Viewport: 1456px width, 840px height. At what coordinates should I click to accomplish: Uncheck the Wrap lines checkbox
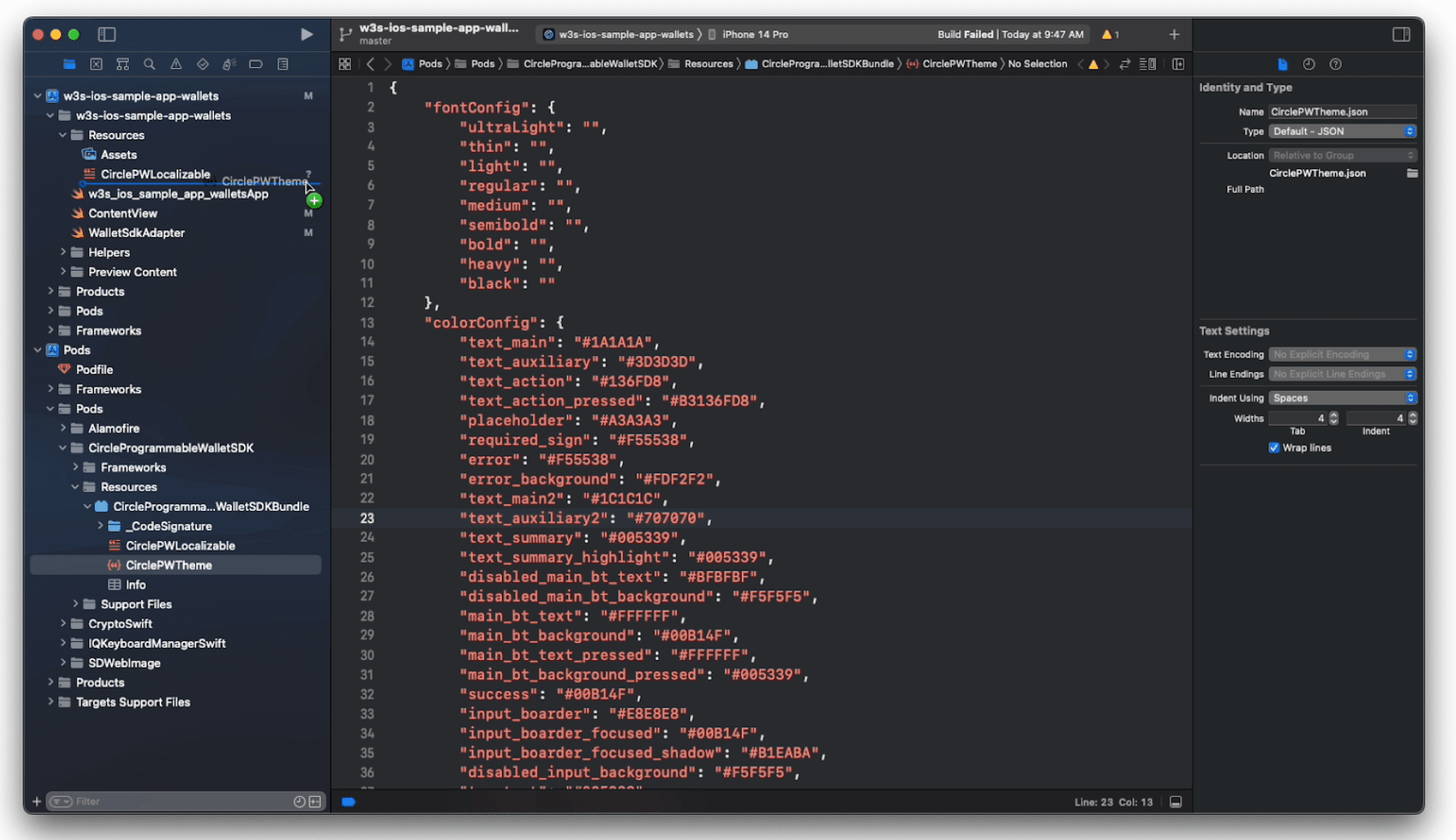(x=1274, y=448)
